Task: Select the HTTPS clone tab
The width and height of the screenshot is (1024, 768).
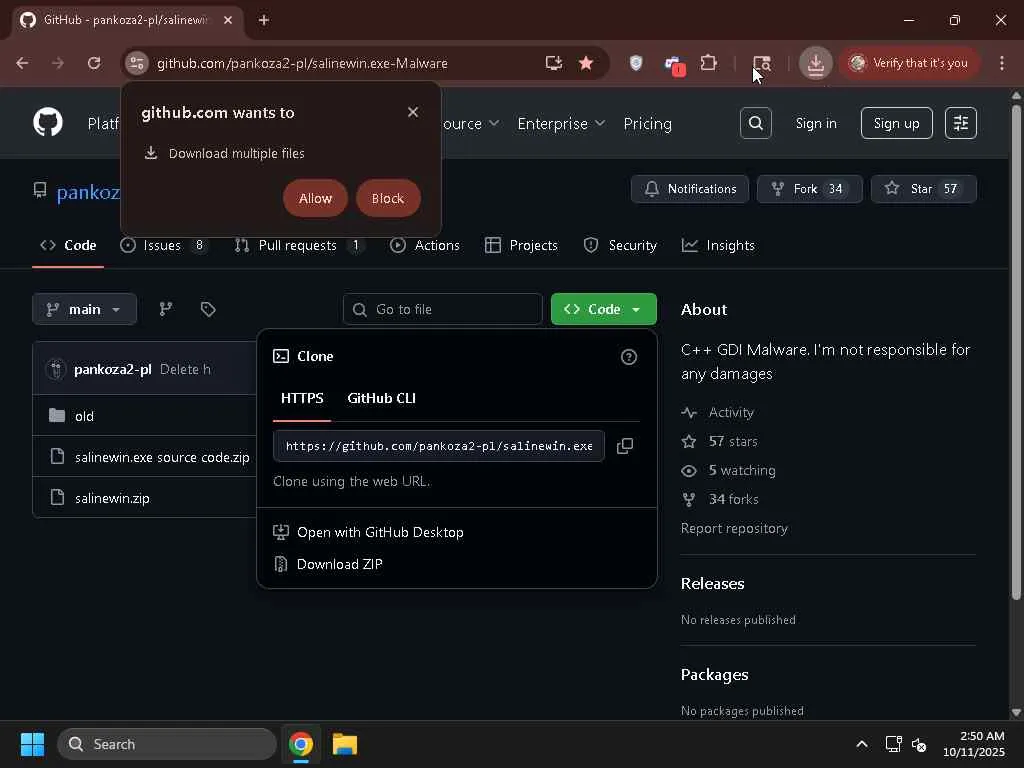Action: [x=302, y=398]
